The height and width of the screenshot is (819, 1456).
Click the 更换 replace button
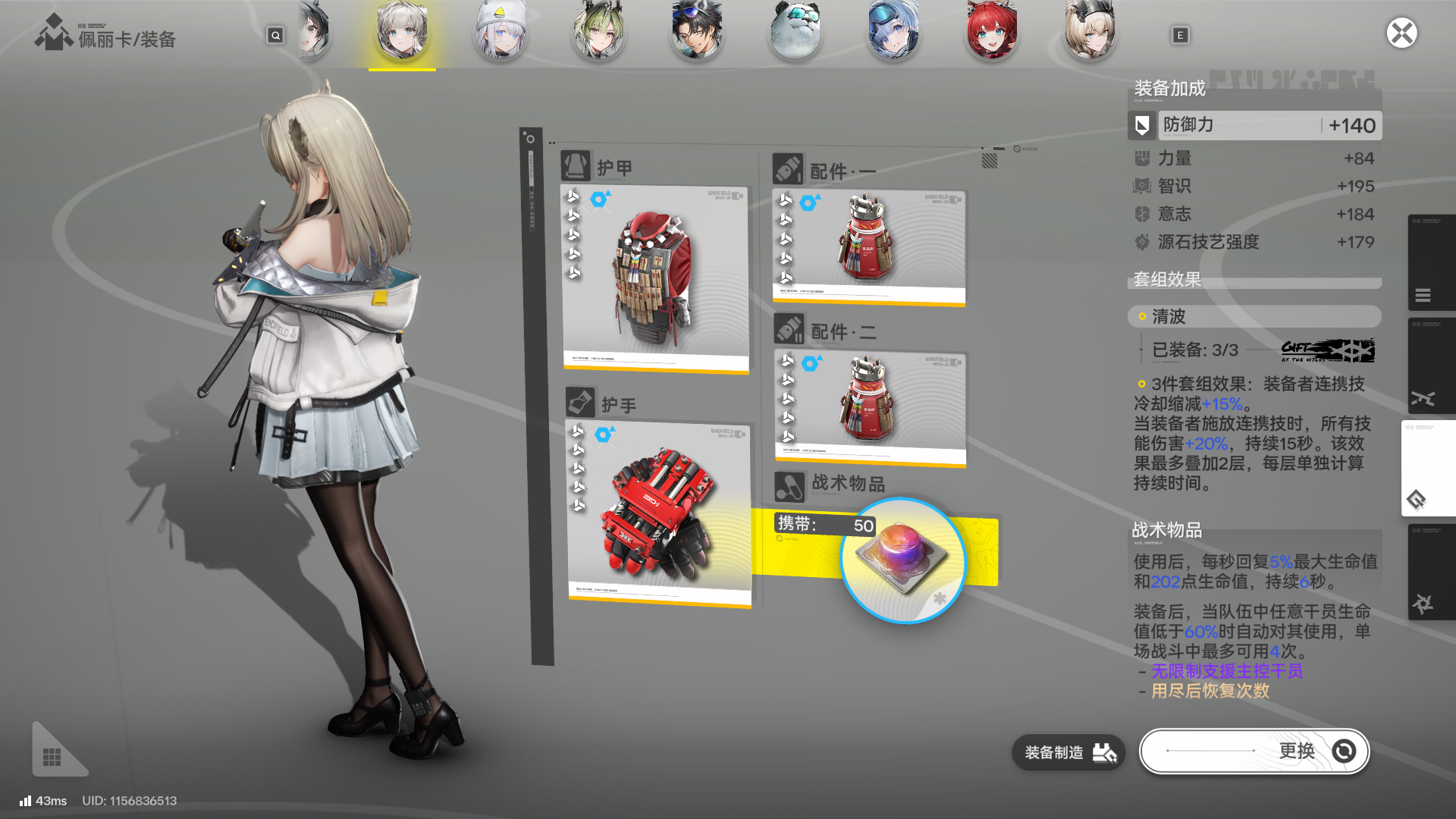tap(1255, 752)
